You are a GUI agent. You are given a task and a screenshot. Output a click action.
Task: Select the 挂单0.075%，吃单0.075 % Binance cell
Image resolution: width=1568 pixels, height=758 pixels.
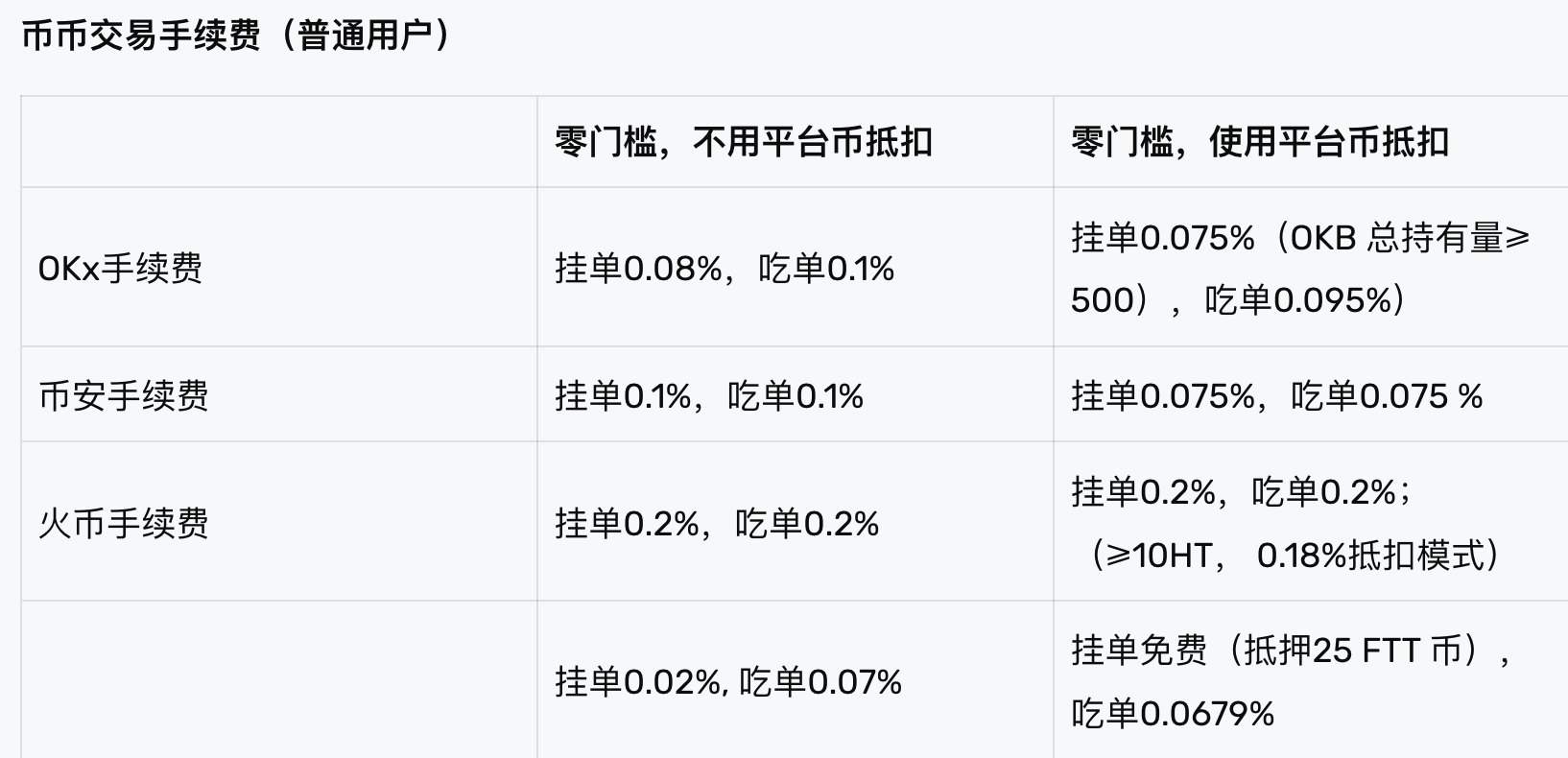click(1276, 395)
